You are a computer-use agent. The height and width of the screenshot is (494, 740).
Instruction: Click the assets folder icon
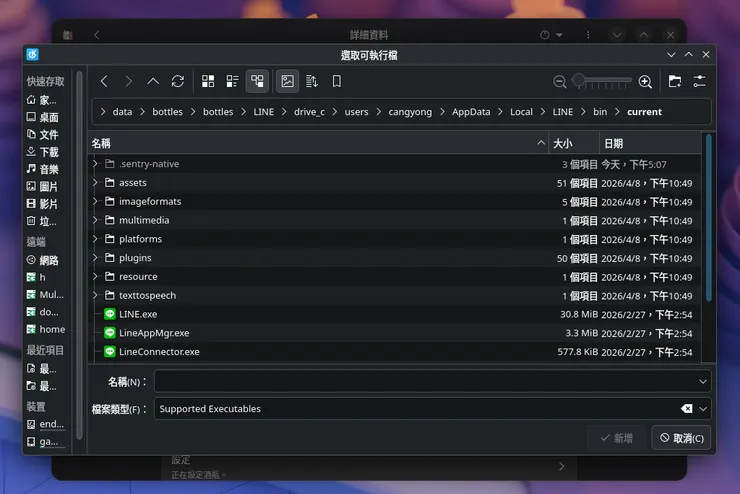[109, 183]
